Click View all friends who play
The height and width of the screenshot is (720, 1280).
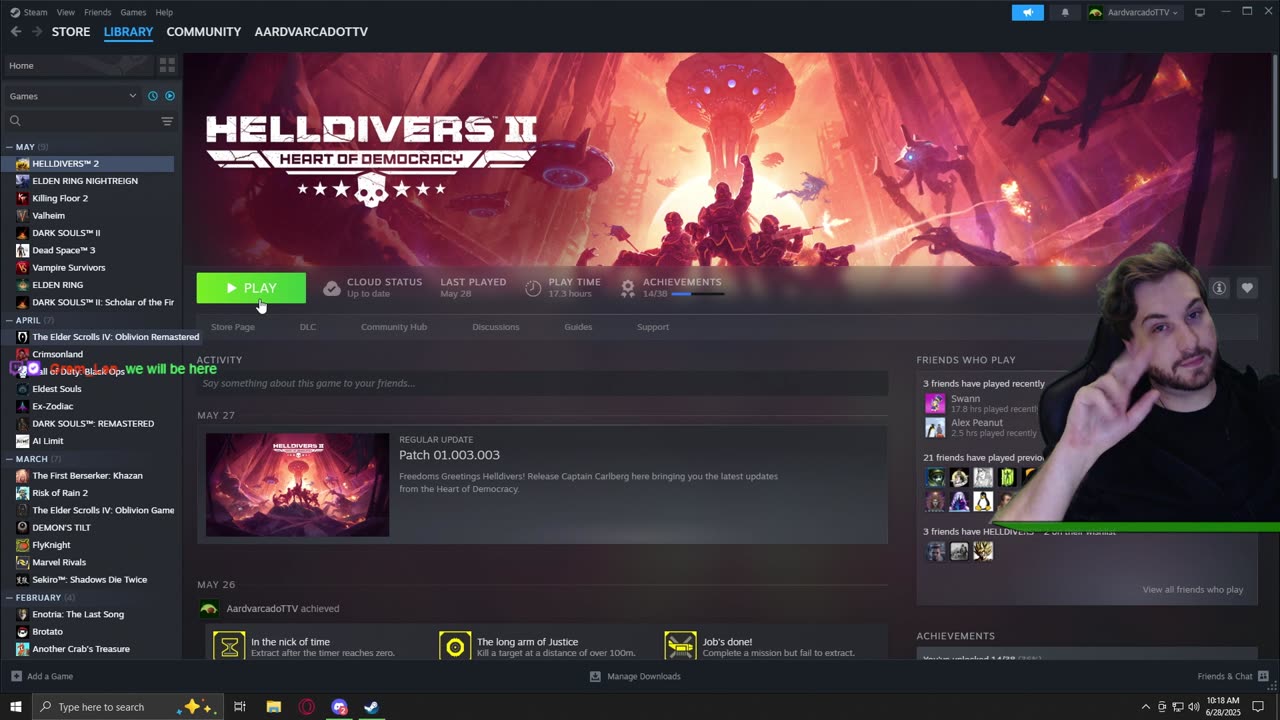1193,590
